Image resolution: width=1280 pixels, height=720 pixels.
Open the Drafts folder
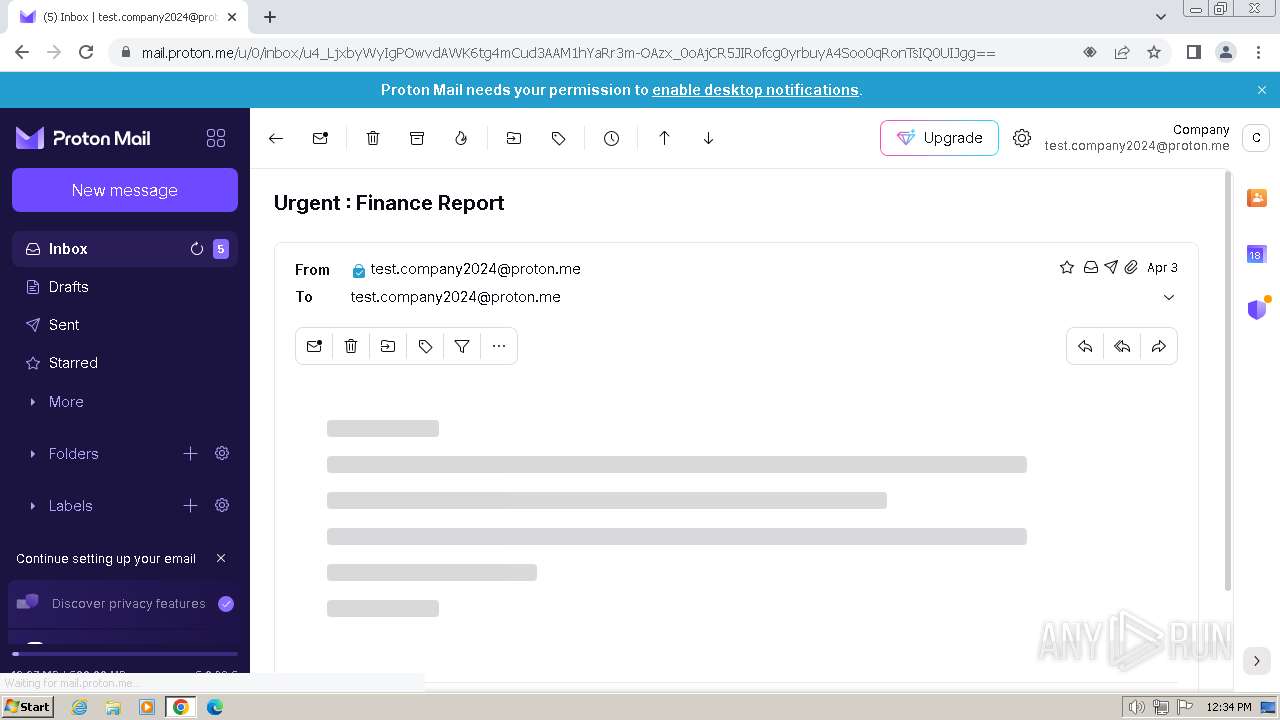coord(125,287)
